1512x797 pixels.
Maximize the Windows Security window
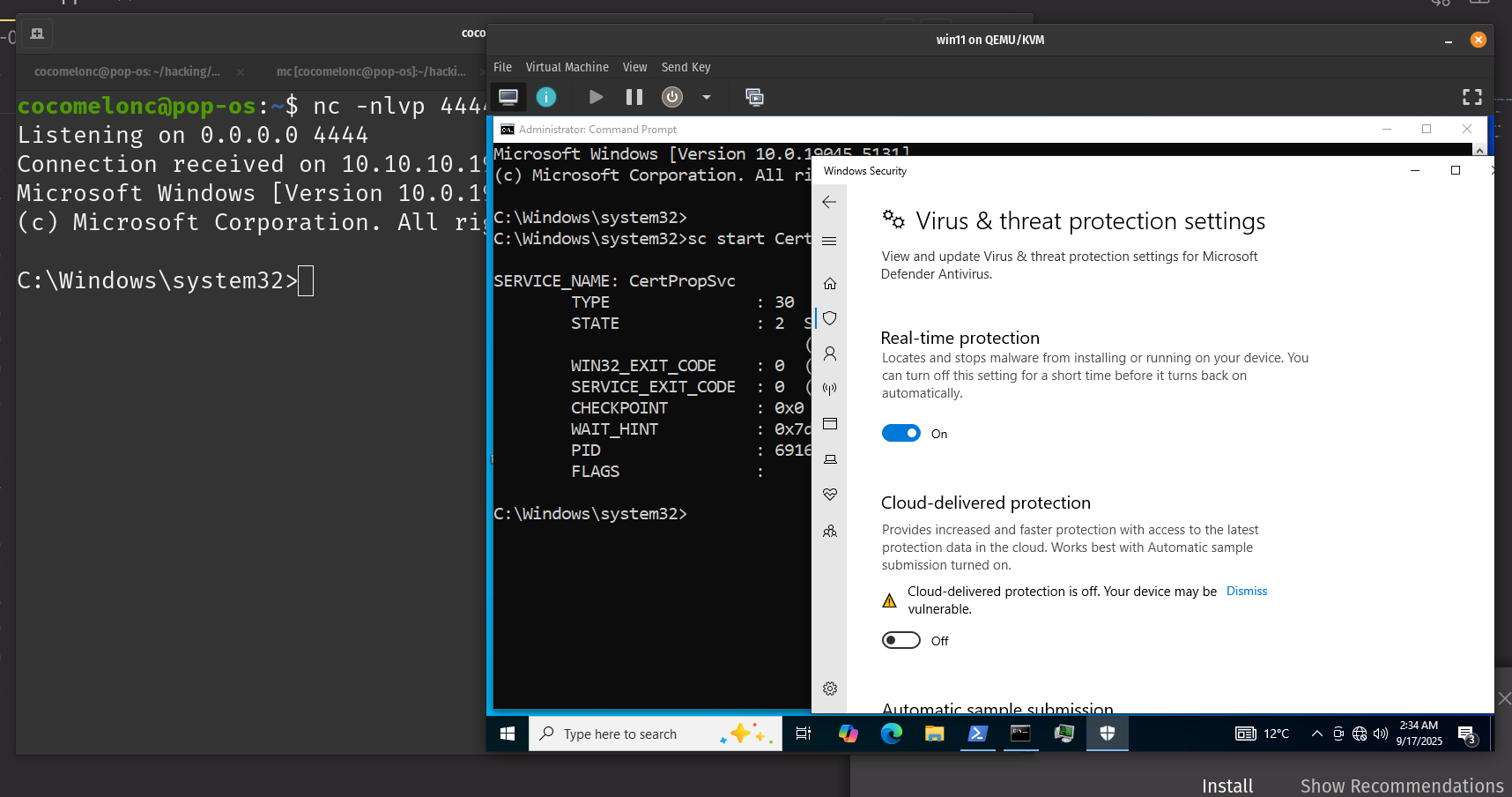[1455, 170]
